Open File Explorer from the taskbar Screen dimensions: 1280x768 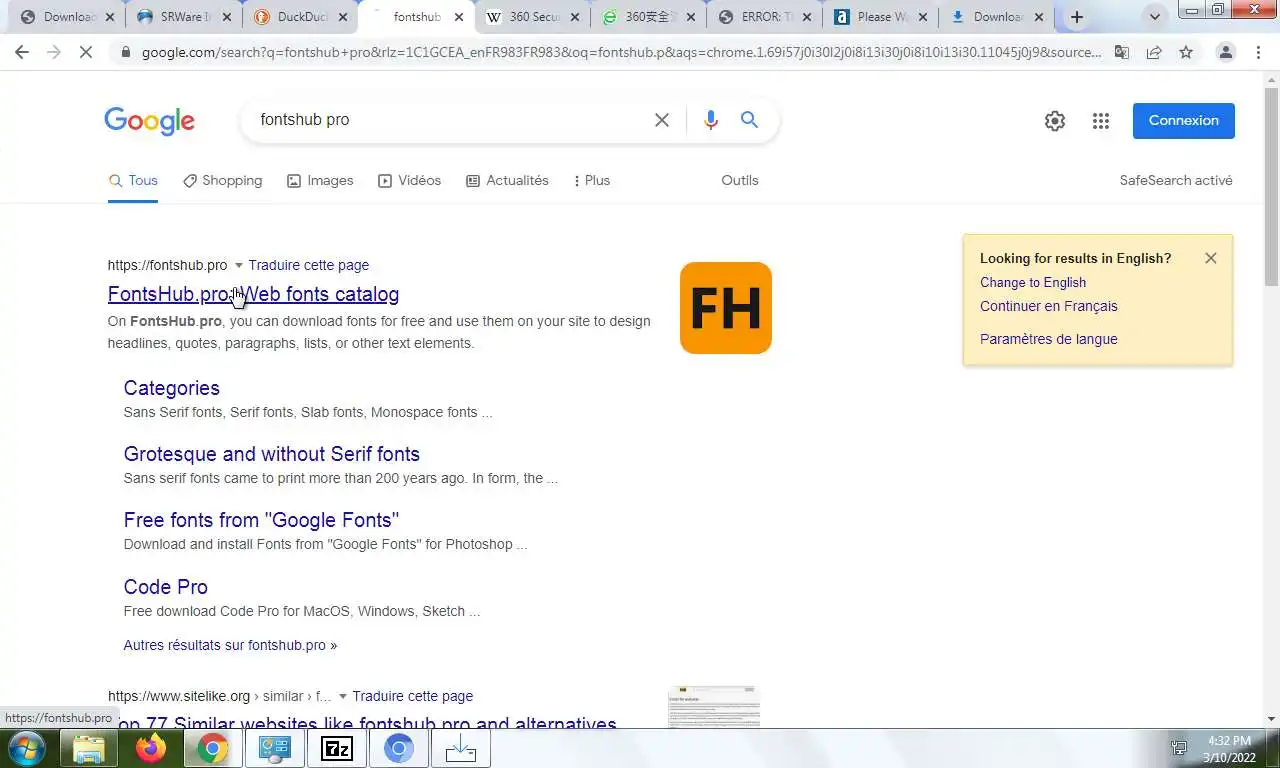click(x=89, y=748)
